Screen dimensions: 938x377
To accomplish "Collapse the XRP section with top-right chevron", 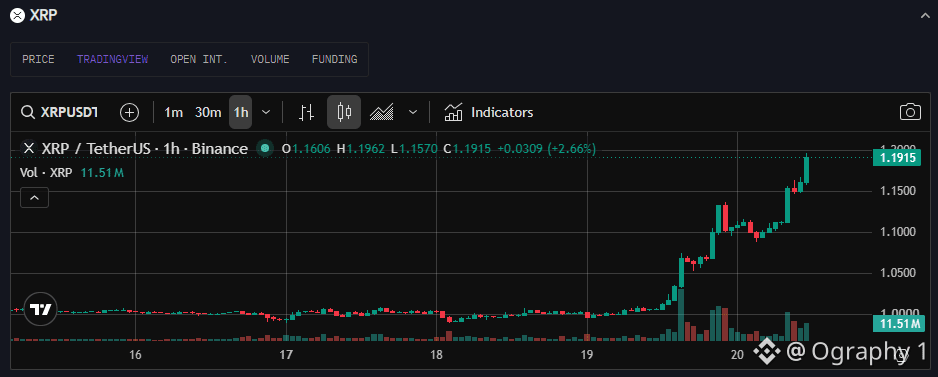I will 924,16.
